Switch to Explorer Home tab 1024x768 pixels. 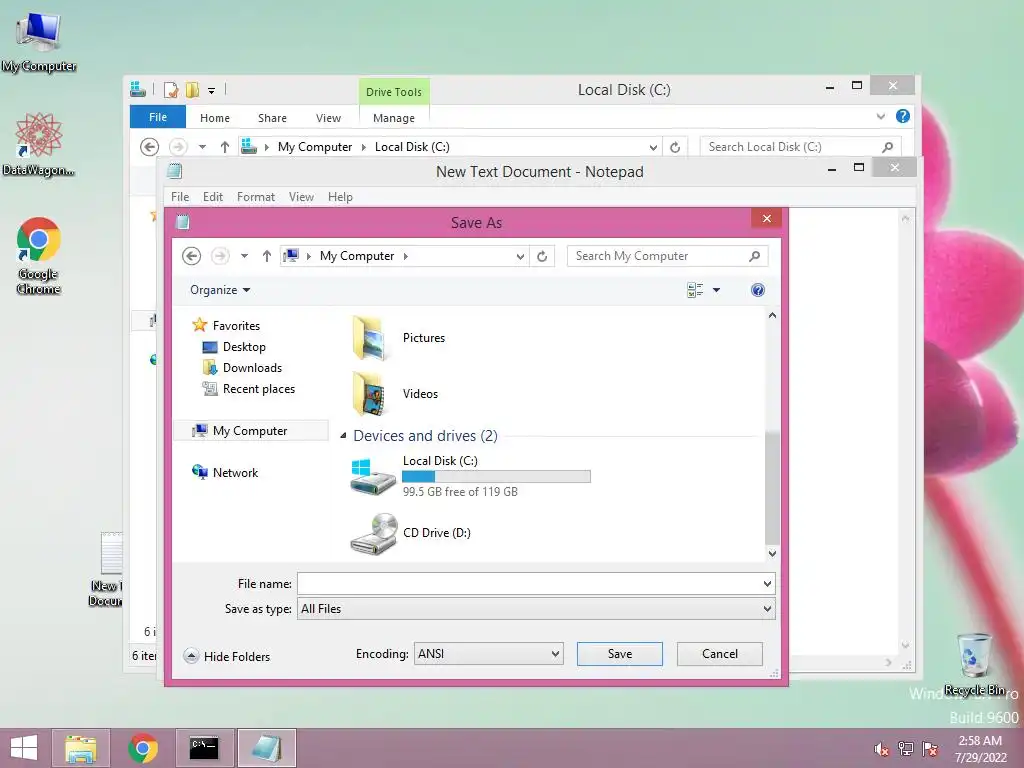(x=214, y=118)
